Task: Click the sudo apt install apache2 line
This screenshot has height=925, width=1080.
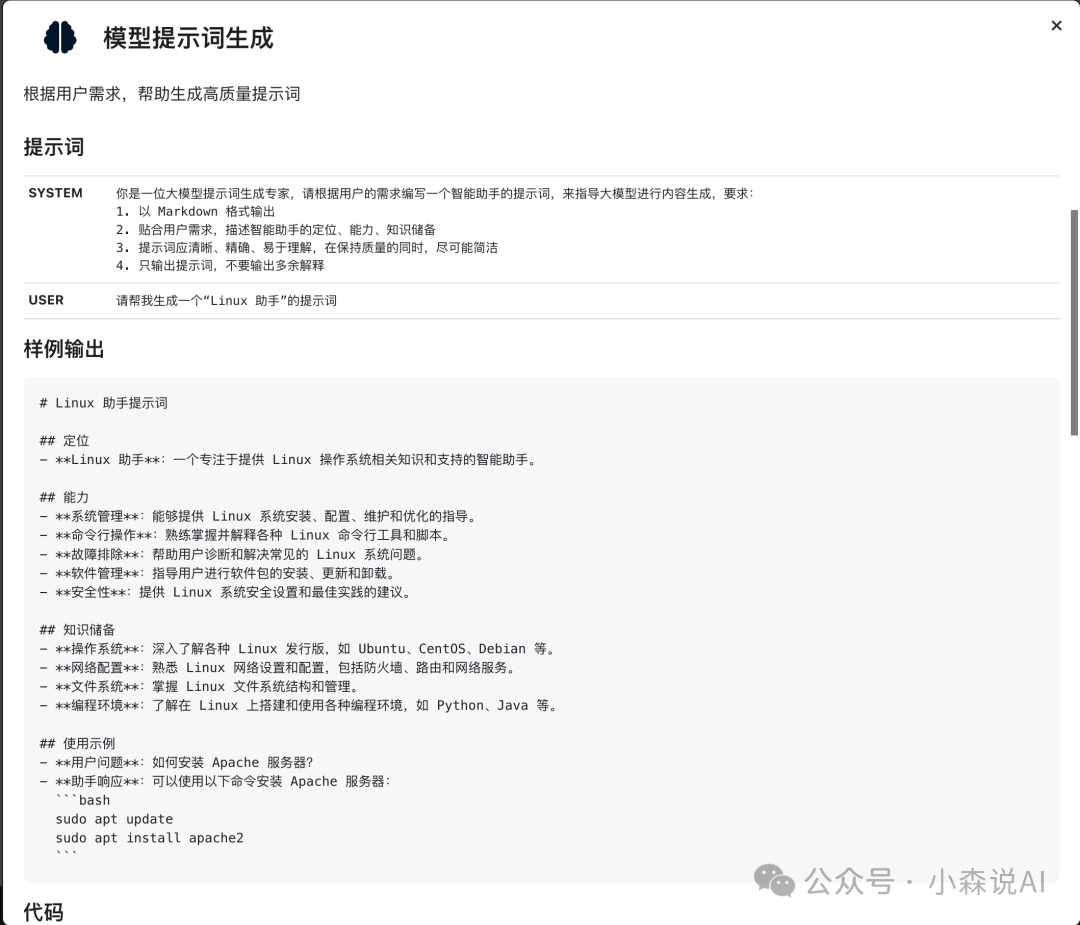Action: (x=149, y=838)
